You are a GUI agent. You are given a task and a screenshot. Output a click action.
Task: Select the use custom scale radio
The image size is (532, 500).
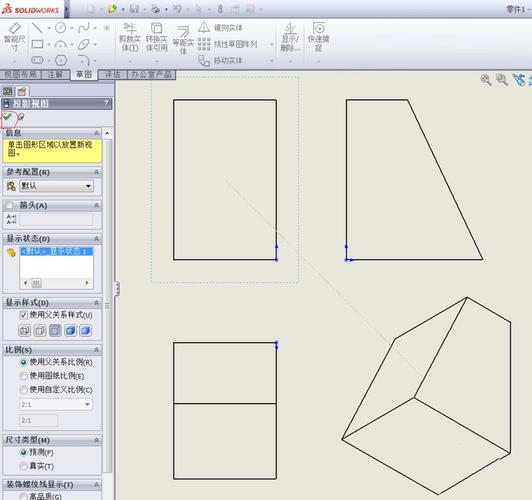pos(23,390)
